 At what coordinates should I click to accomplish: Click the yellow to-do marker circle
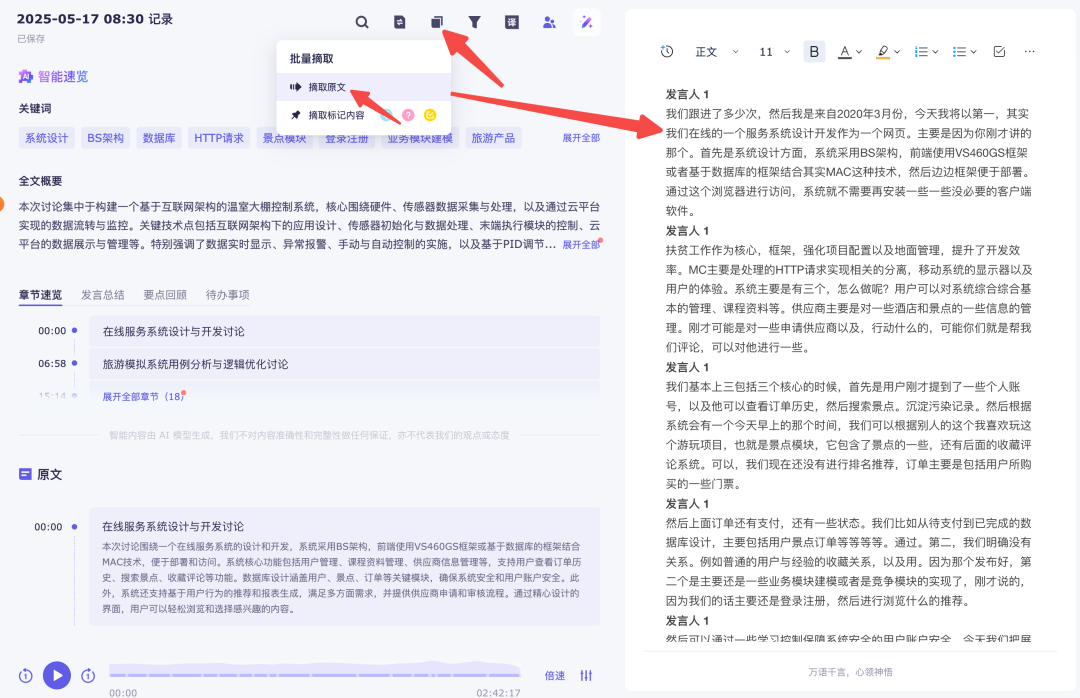(430, 115)
